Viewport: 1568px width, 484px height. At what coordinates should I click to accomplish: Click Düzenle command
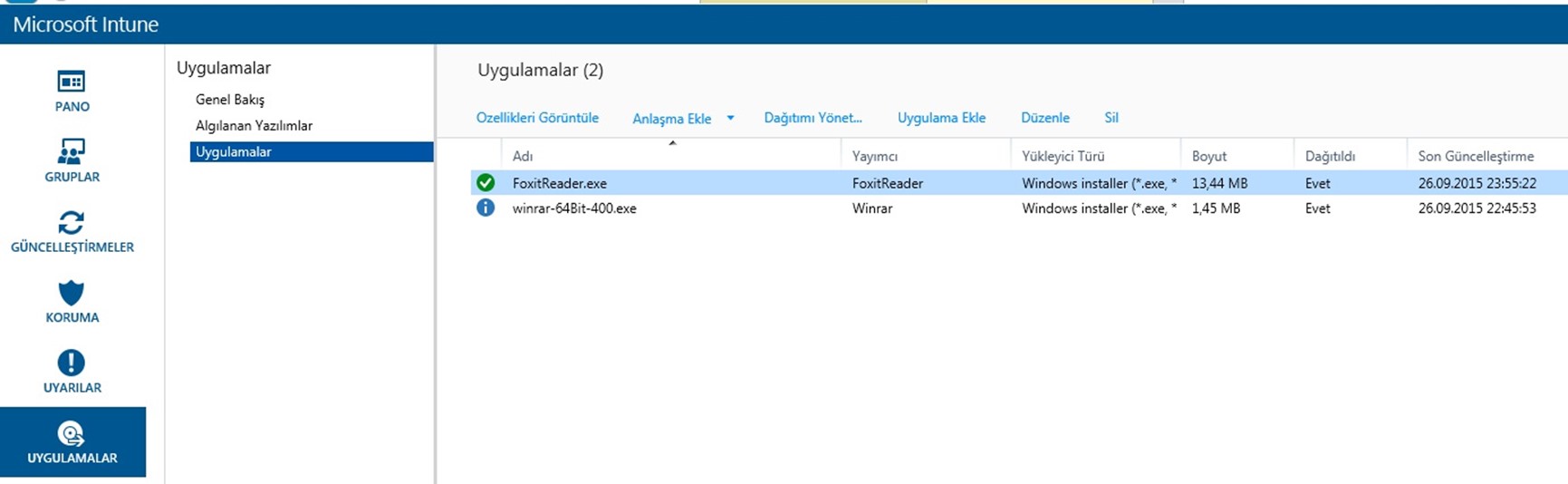click(x=1044, y=118)
